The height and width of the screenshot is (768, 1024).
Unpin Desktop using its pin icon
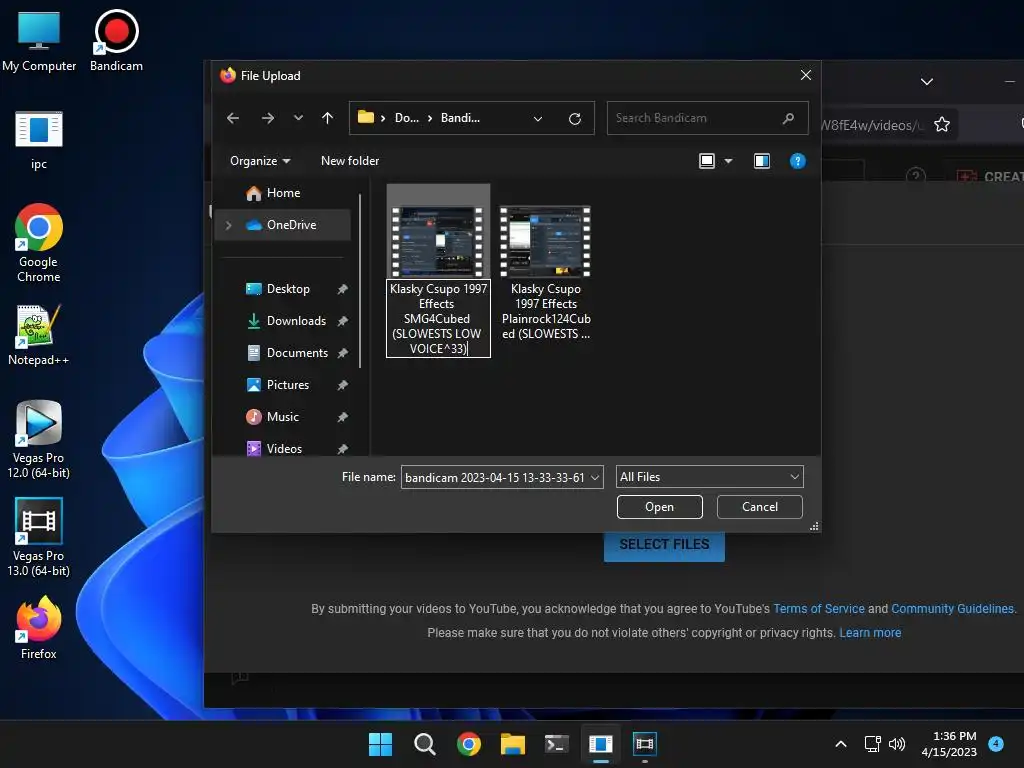click(x=342, y=289)
